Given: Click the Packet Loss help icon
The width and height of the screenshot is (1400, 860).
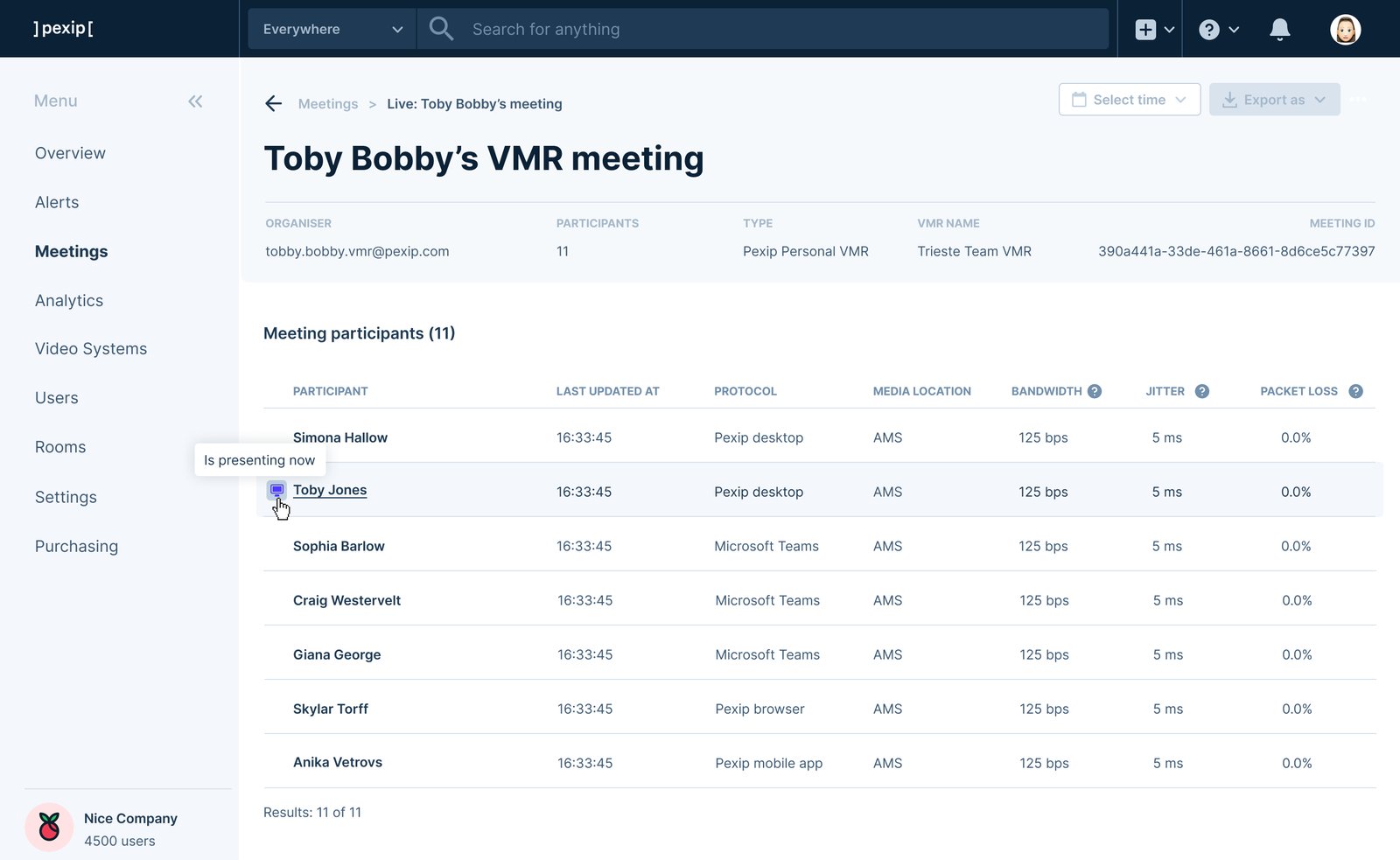Looking at the screenshot, I should click(x=1355, y=391).
